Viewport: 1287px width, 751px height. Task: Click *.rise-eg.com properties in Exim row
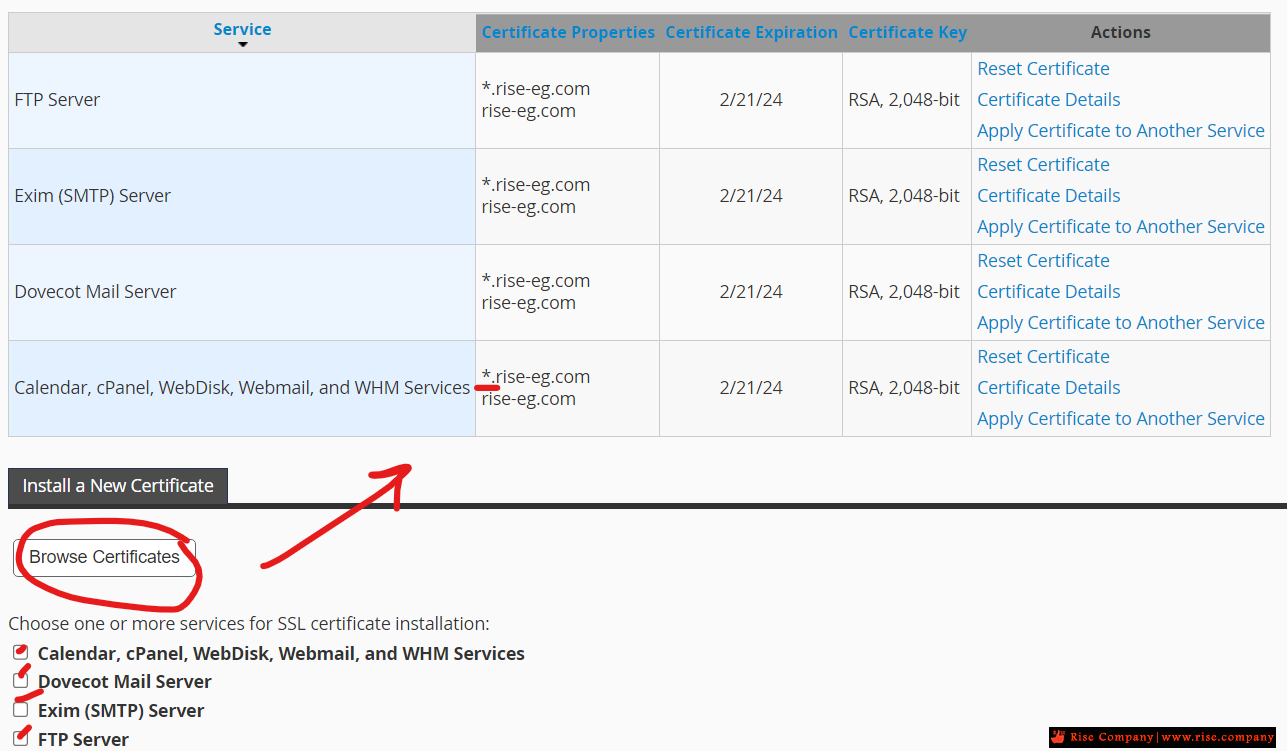click(x=536, y=185)
